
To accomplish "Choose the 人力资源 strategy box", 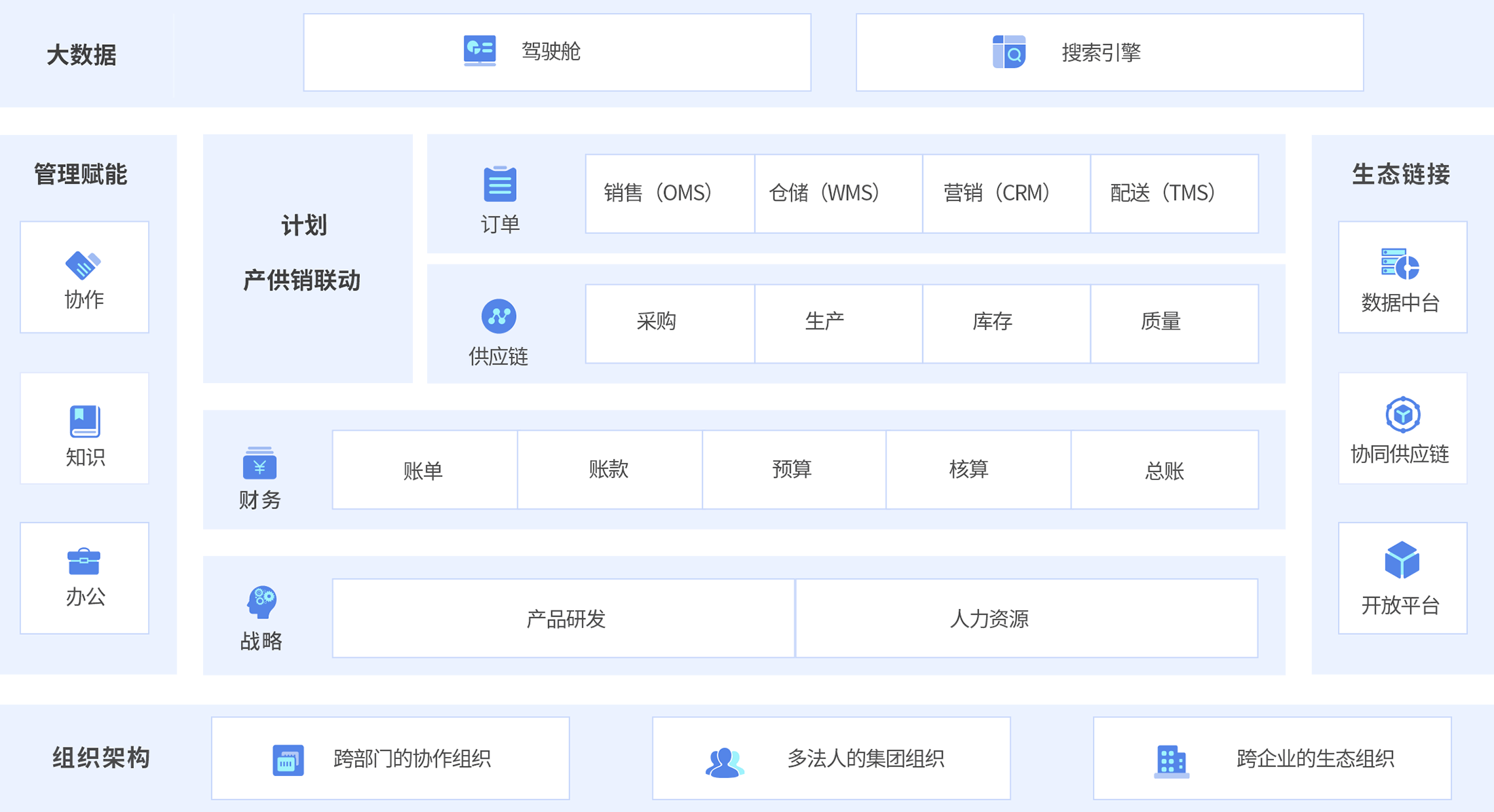I will coord(1026,618).
